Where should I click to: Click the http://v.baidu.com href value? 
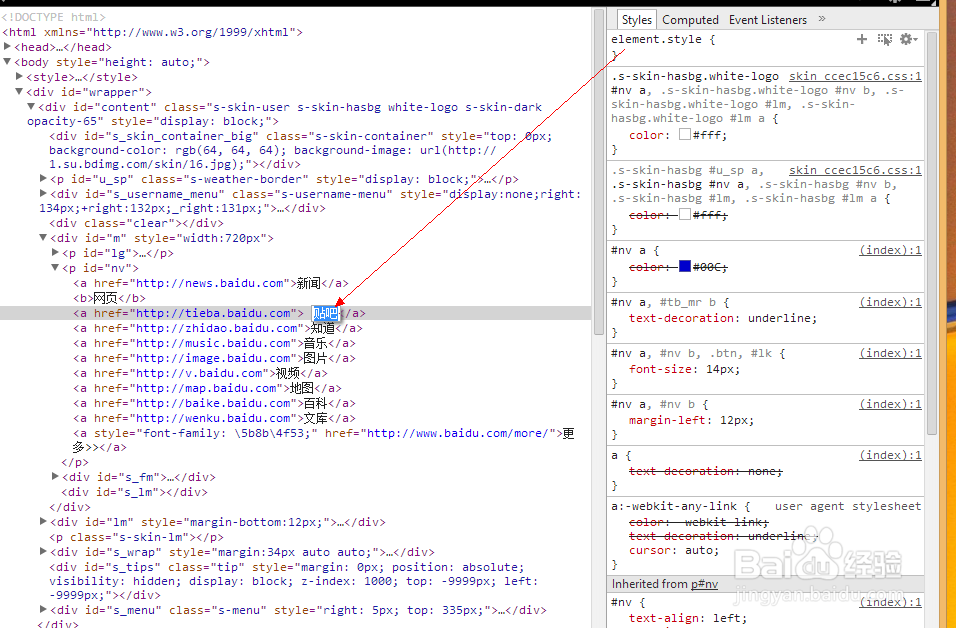[199, 373]
